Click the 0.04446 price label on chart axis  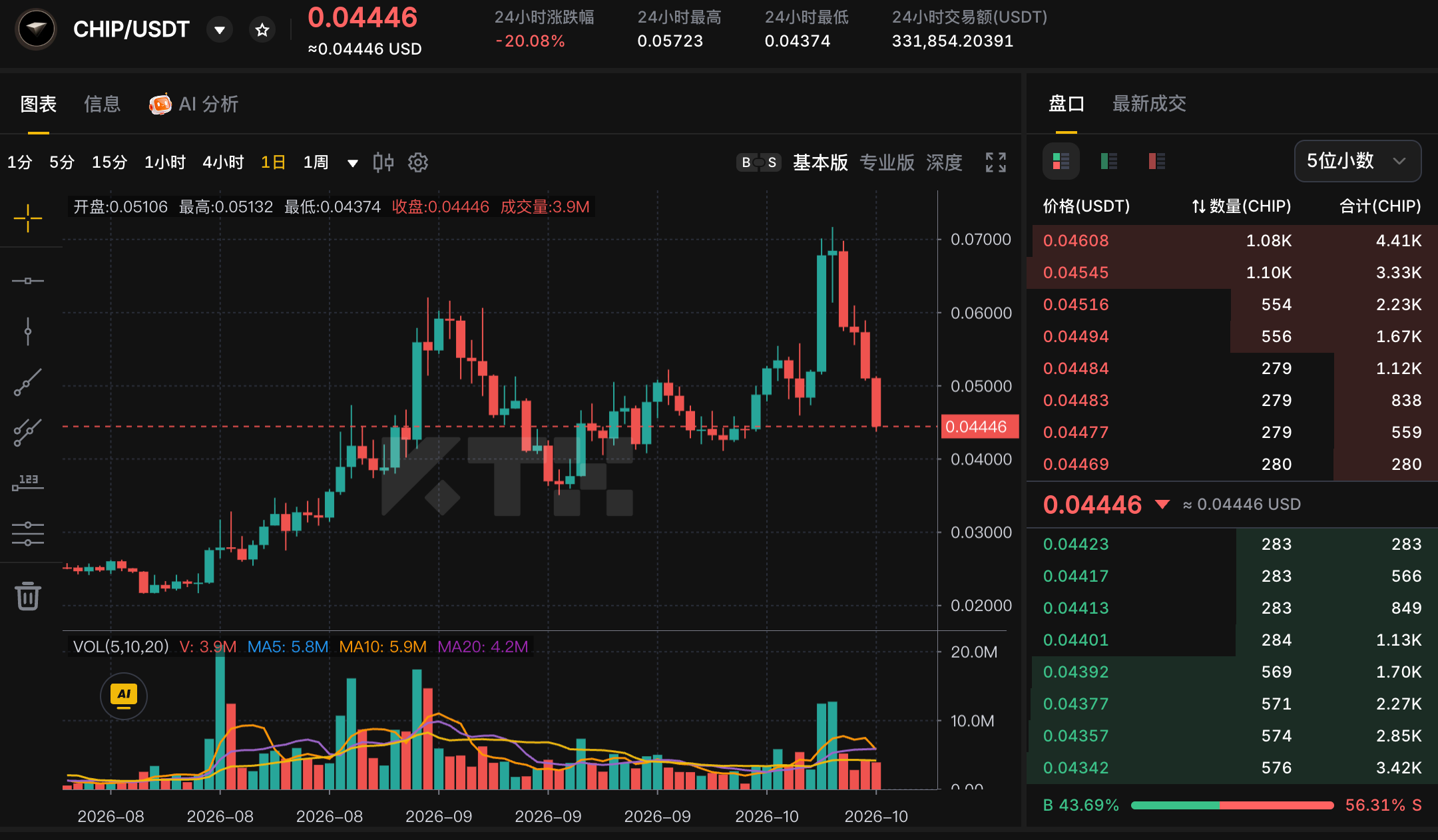979,427
